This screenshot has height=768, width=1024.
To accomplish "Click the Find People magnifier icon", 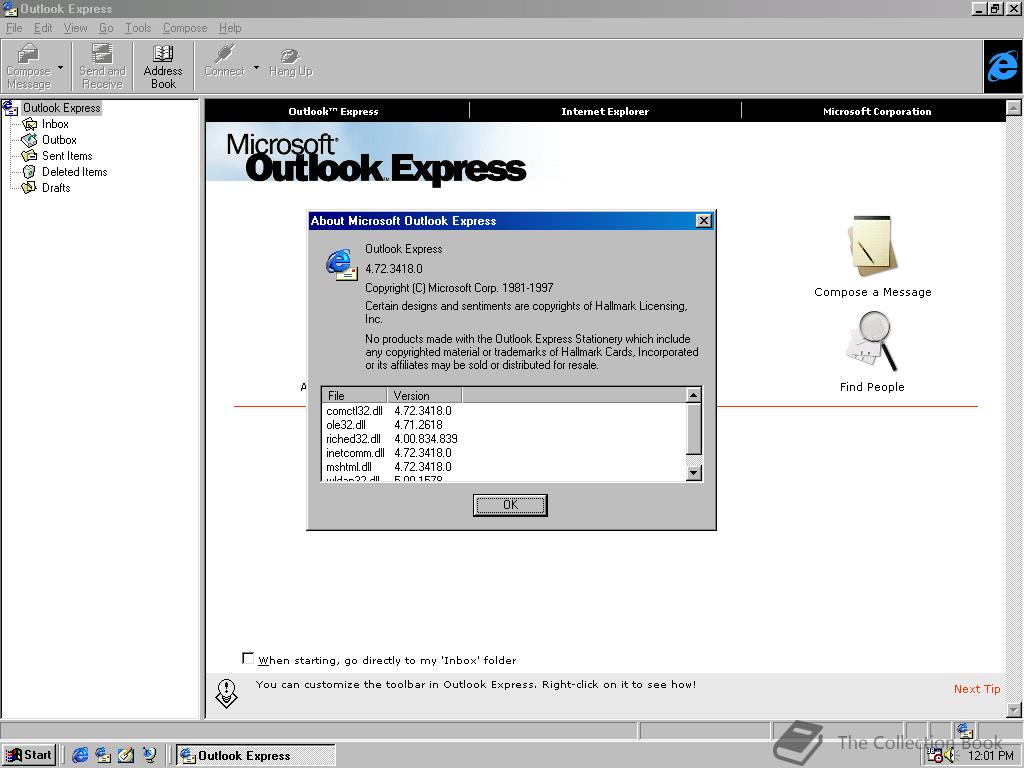I will [872, 342].
